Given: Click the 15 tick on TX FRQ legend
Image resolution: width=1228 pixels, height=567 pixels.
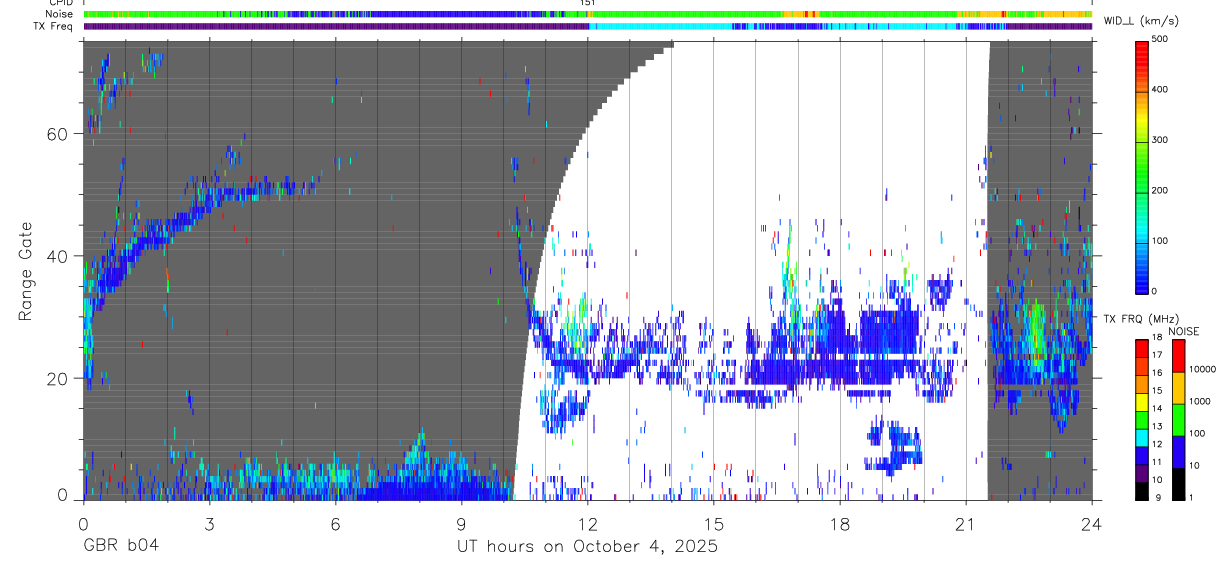Looking at the screenshot, I should point(1157,391).
